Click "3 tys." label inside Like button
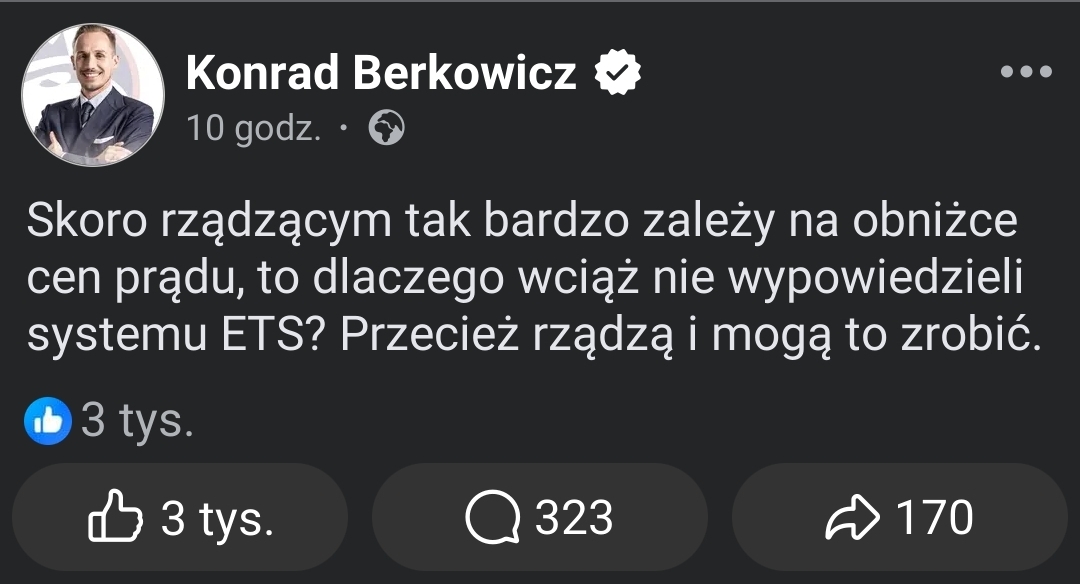Viewport: 1080px width, 584px height. (217, 518)
